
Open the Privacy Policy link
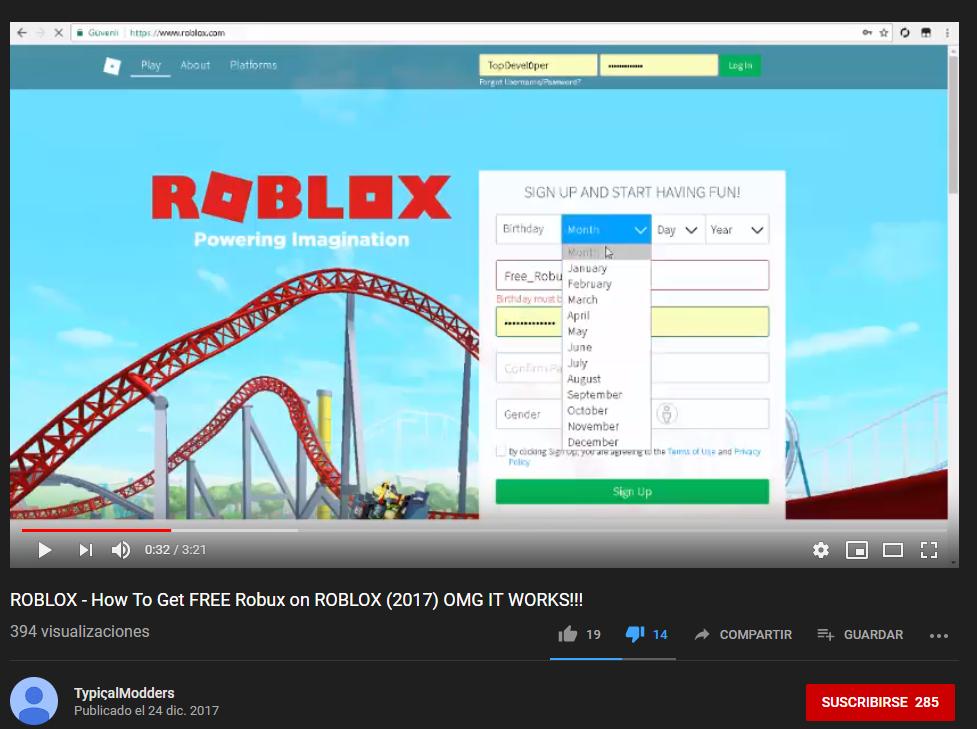tap(747, 452)
